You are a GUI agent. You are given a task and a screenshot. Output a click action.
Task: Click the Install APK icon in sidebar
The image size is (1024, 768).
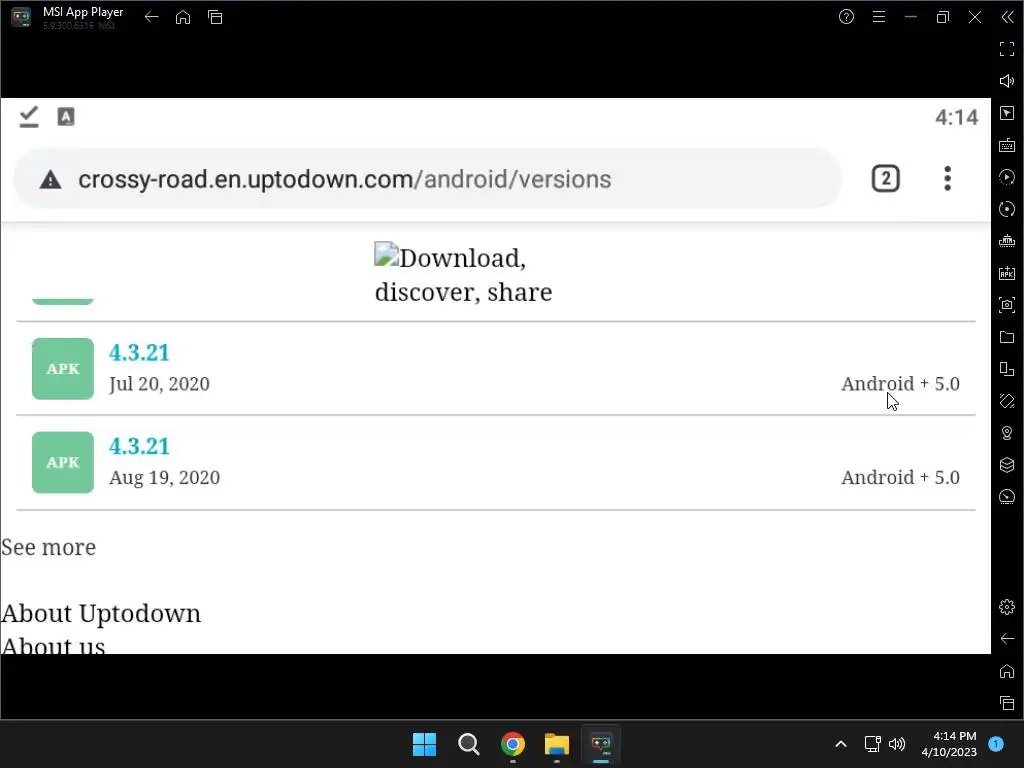click(x=1007, y=273)
